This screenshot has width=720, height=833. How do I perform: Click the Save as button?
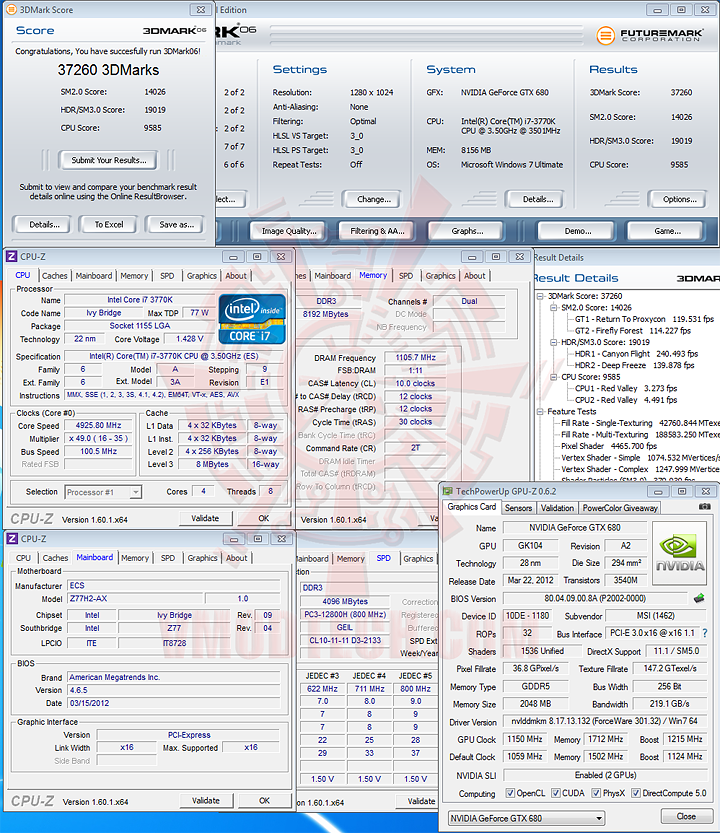(177, 225)
